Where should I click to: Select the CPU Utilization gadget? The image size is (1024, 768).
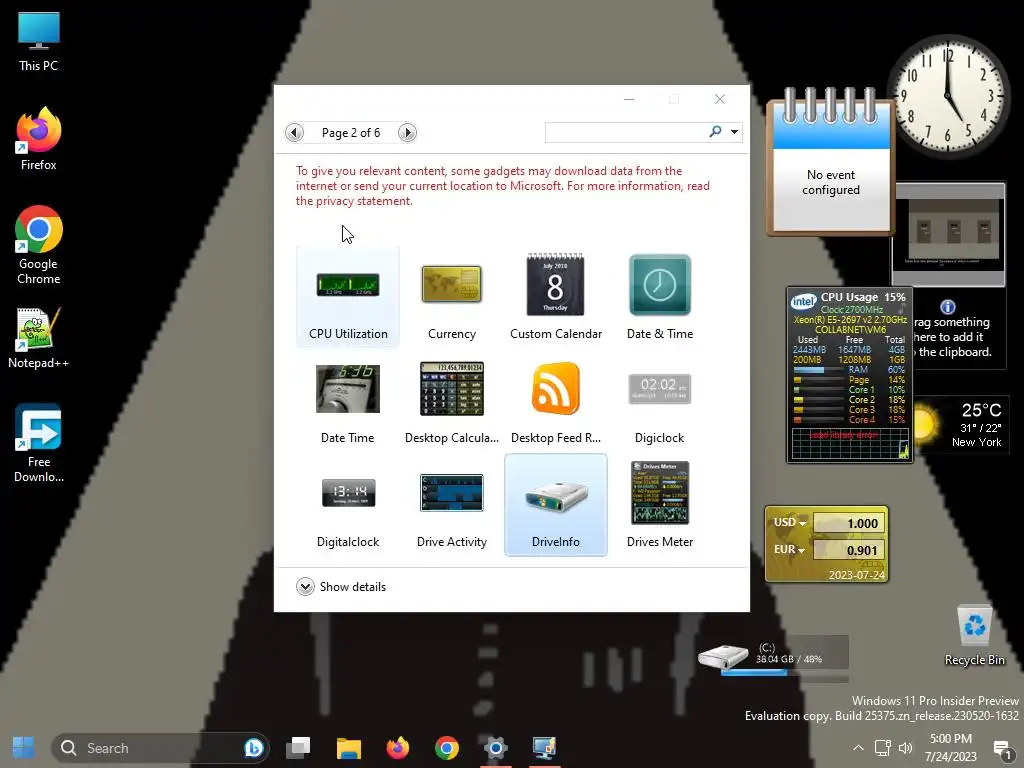(347, 298)
